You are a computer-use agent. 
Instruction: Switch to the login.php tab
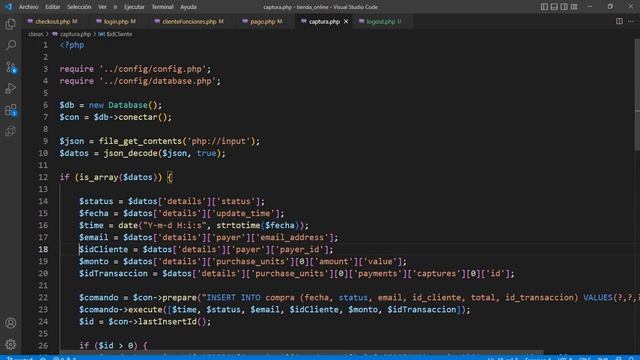[116, 22]
